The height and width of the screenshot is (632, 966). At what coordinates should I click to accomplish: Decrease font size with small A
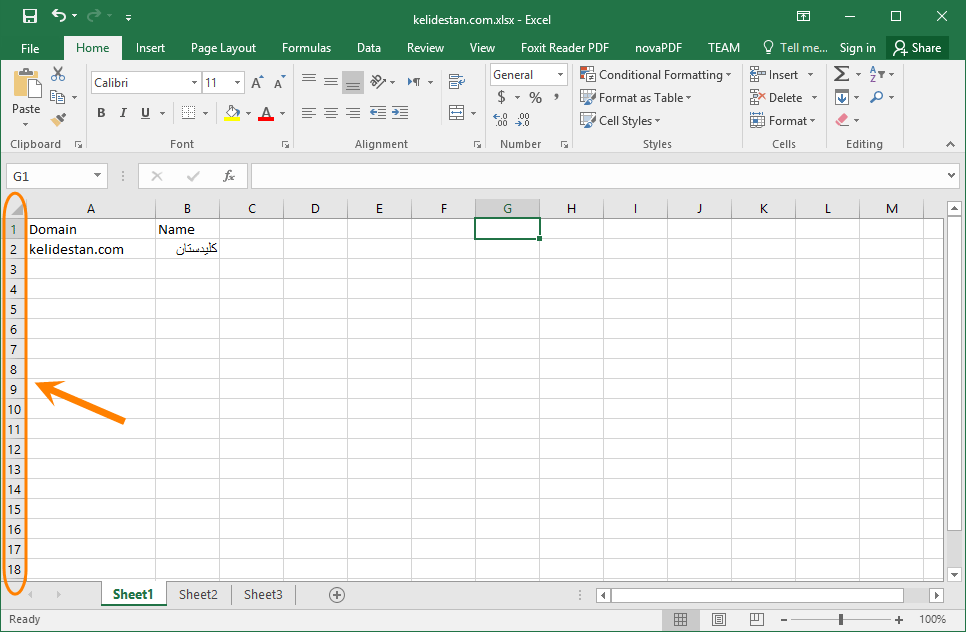pos(279,83)
